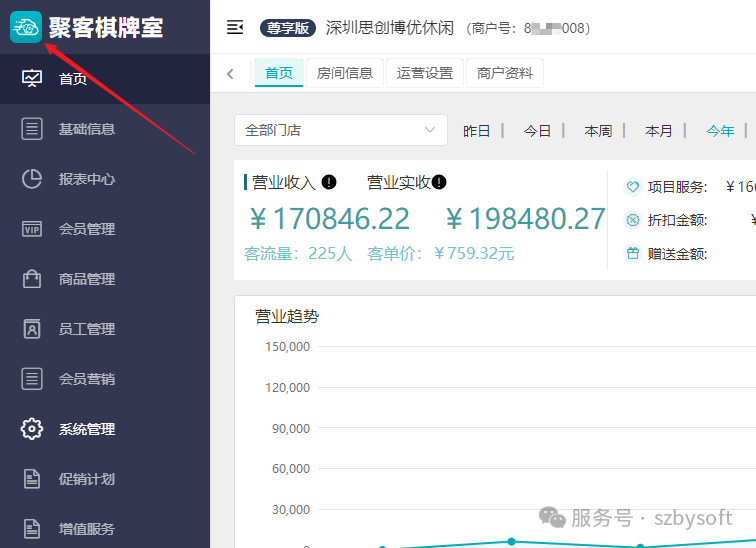The width and height of the screenshot is (756, 548).
Task: Click actual receipts value ￥198480.27
Action: pos(526,219)
